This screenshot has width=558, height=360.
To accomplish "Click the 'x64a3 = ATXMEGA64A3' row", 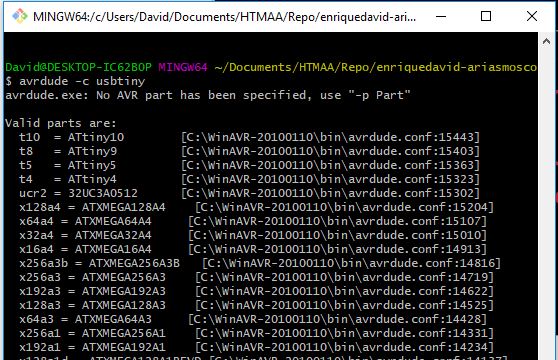I will [253, 319].
